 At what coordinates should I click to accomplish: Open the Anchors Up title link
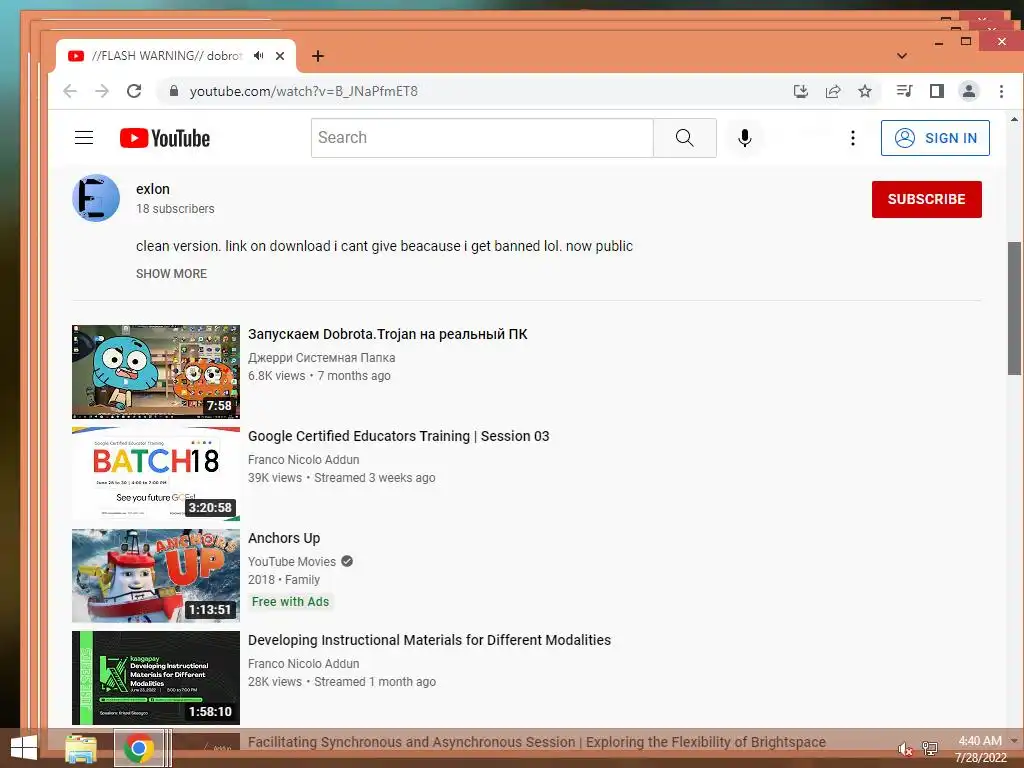[x=284, y=538]
